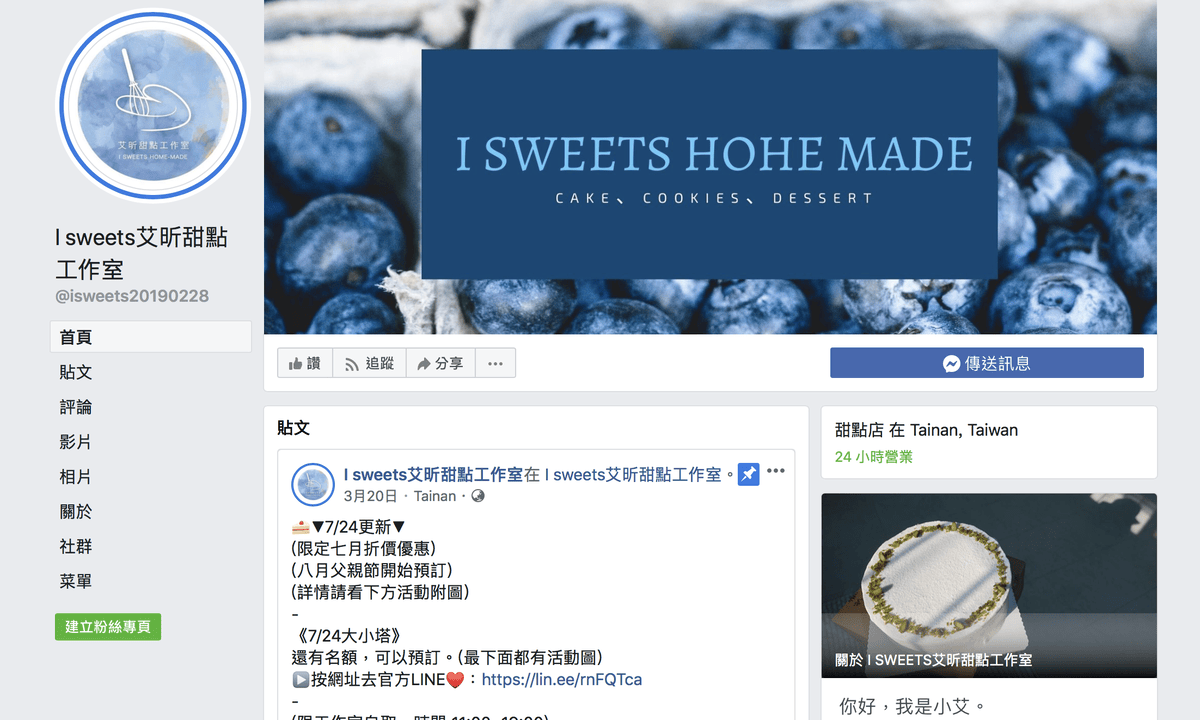Click the green 建立粉絲專頁 button
This screenshot has height=720, width=1200.
coord(108,627)
